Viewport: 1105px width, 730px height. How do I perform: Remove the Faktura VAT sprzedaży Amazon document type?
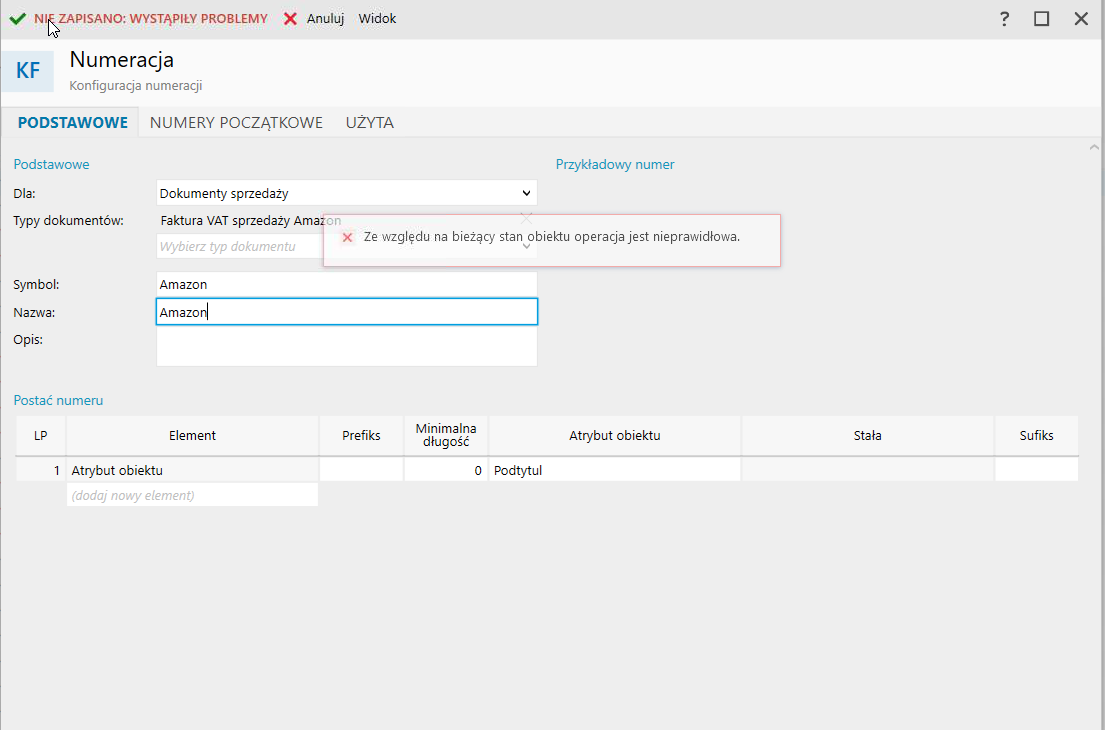click(x=527, y=216)
